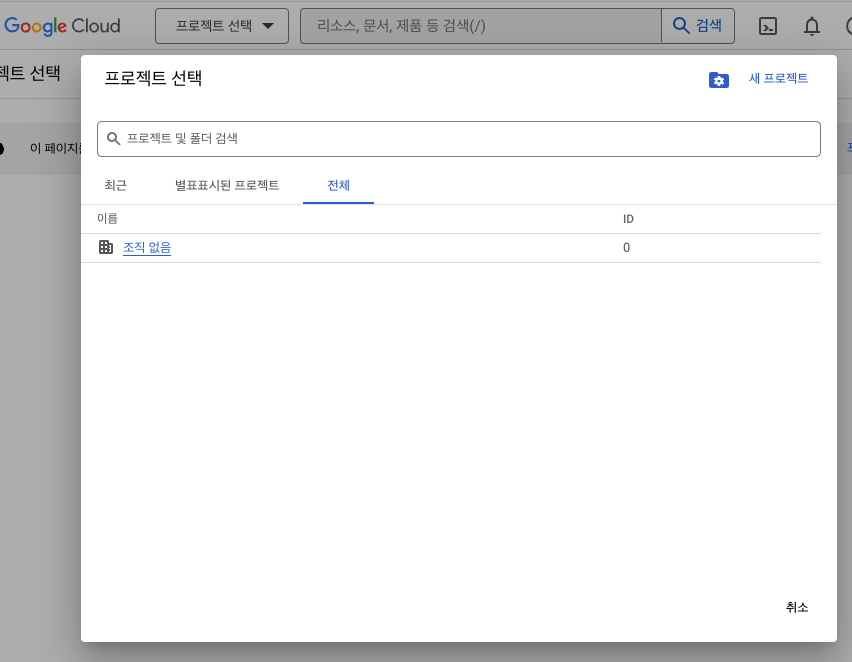This screenshot has width=852, height=662.
Task: Switch to the 최근 tab
Action: pyautogui.click(x=115, y=185)
